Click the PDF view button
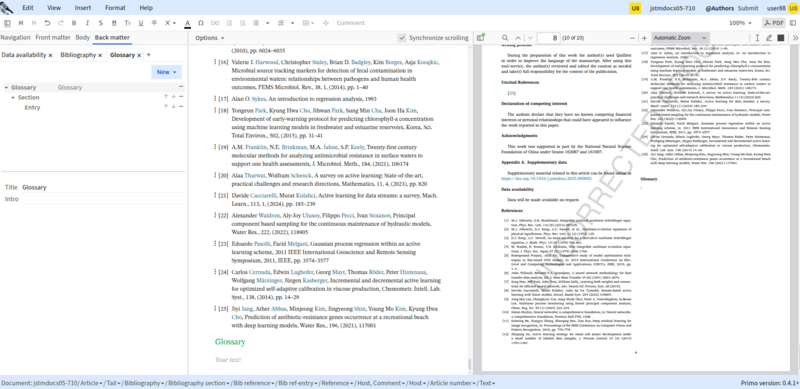Viewport: 800px width, 389px height. click(774, 23)
